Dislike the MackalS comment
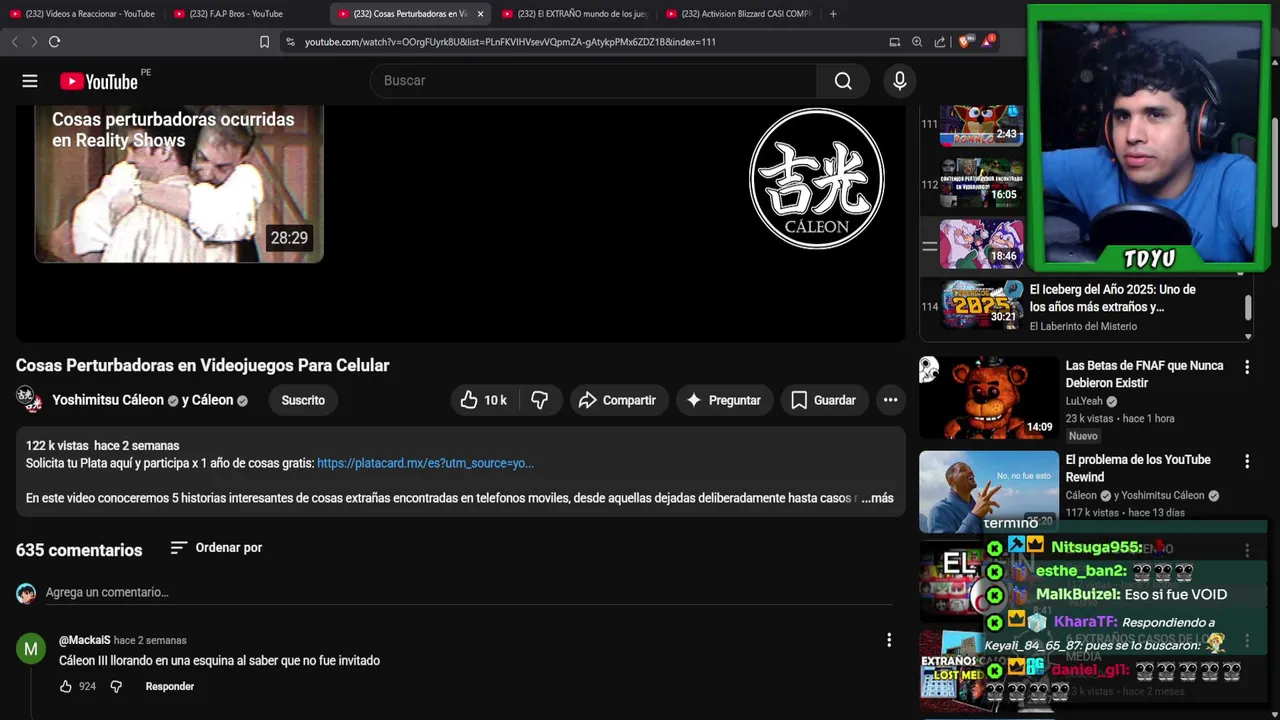The width and height of the screenshot is (1280, 720). click(116, 686)
